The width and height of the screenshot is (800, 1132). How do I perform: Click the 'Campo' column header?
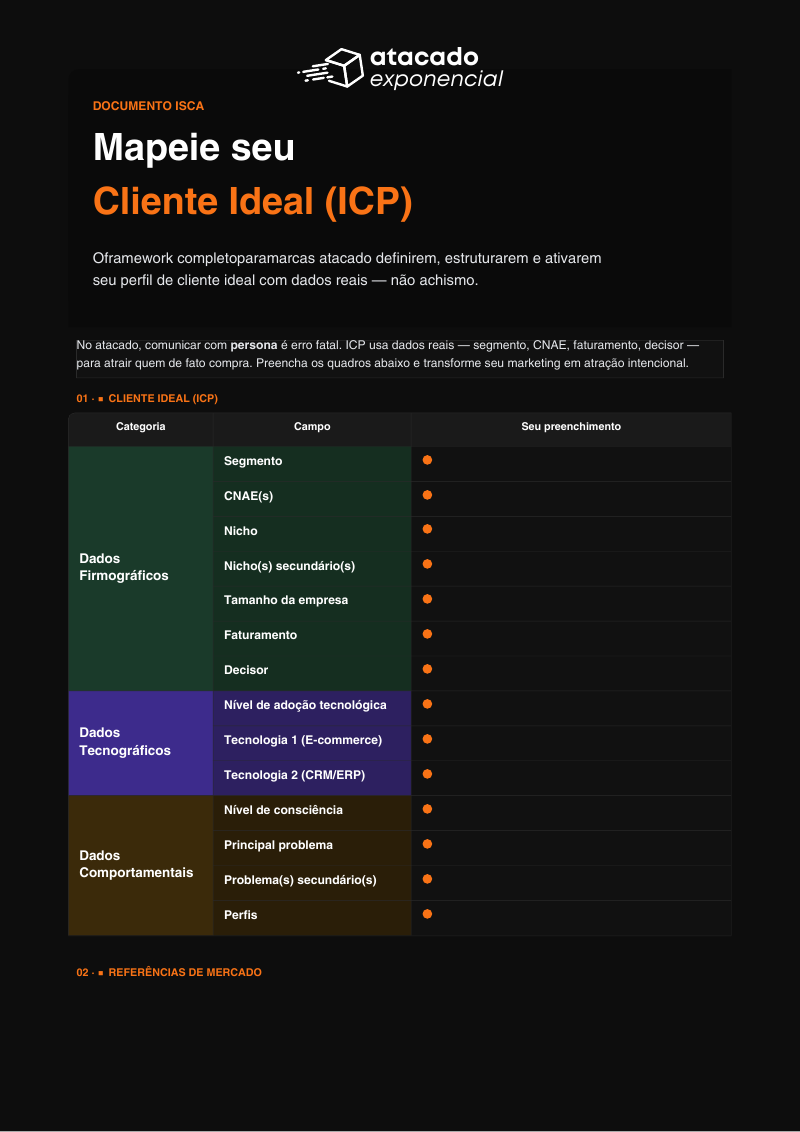tap(312, 427)
